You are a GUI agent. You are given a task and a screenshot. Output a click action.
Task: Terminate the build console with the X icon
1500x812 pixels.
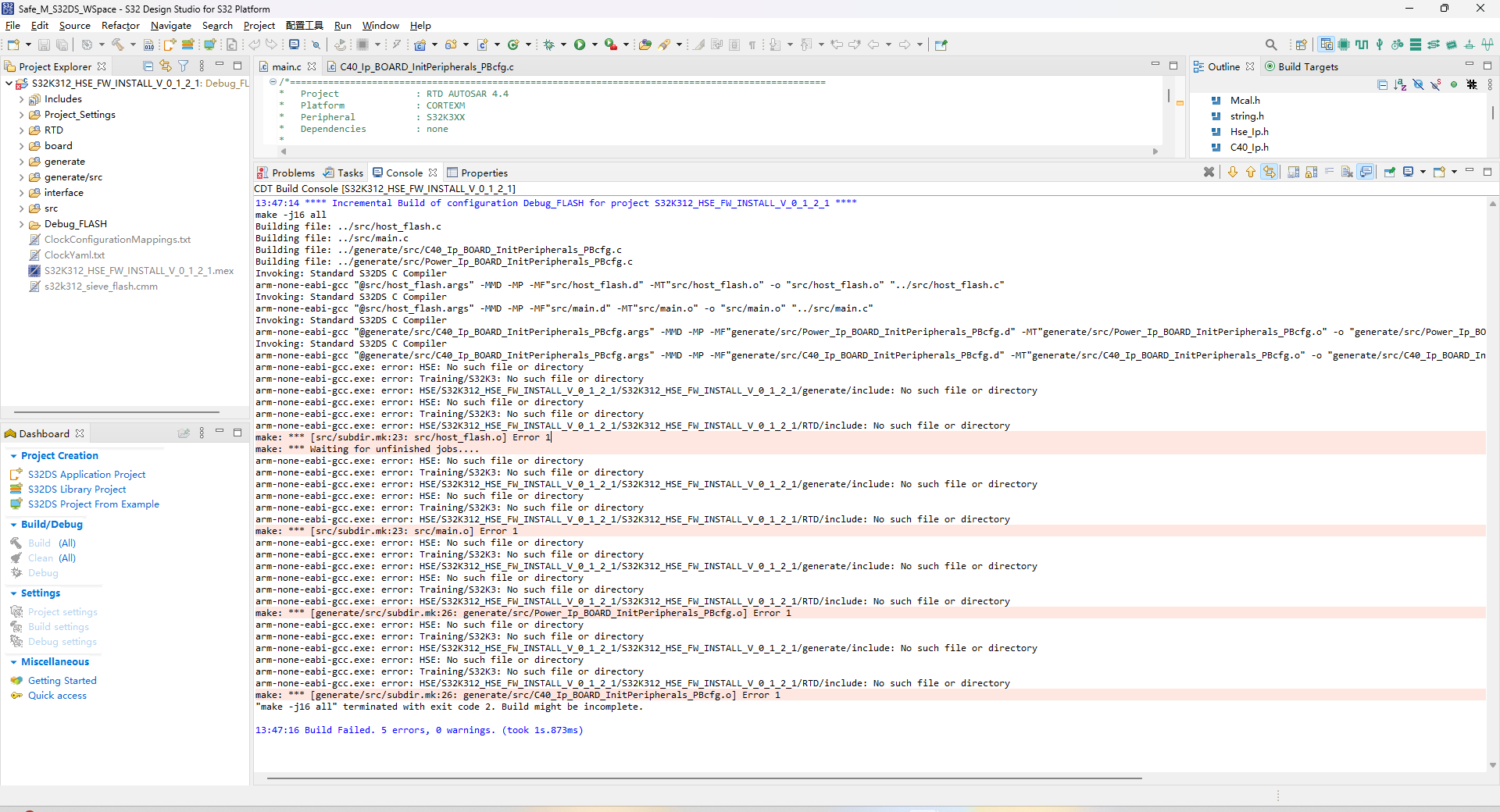point(1209,172)
